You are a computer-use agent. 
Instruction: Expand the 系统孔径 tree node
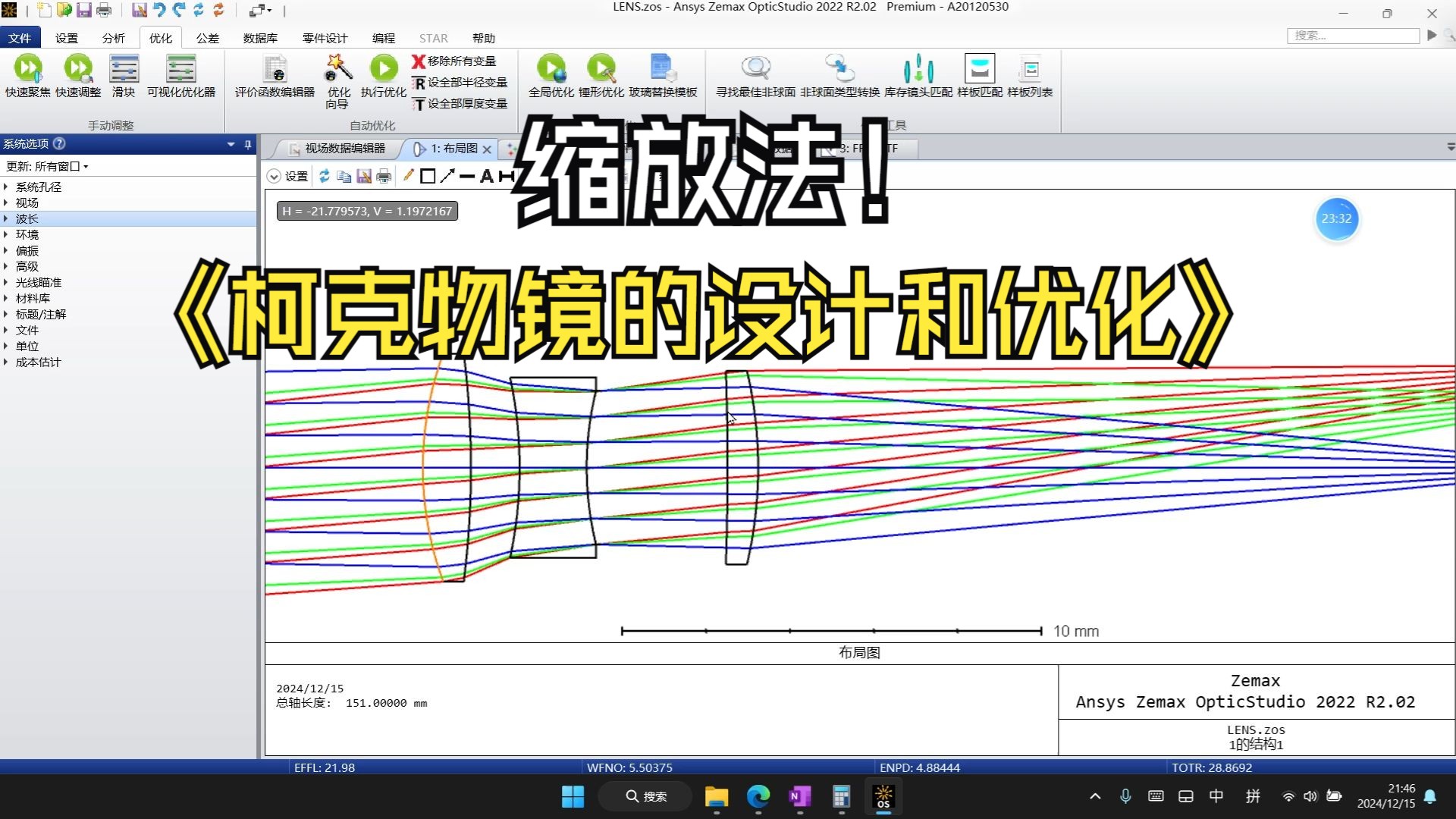pos(6,187)
